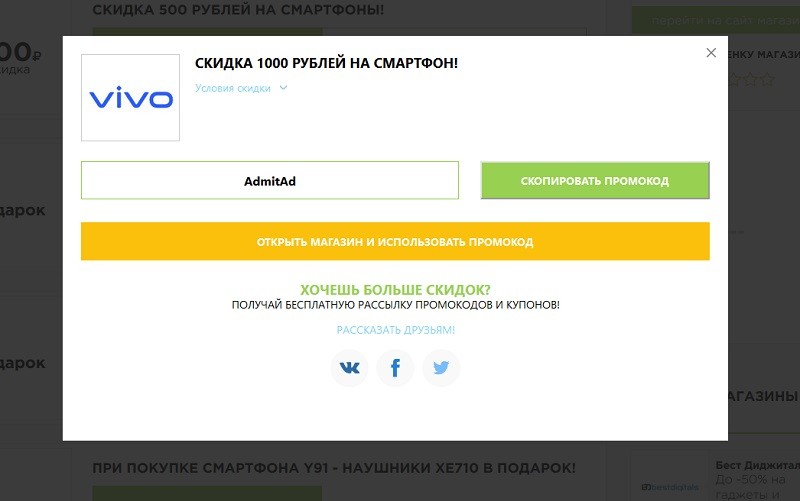
Task: Share the discount on Facebook
Action: (x=395, y=368)
